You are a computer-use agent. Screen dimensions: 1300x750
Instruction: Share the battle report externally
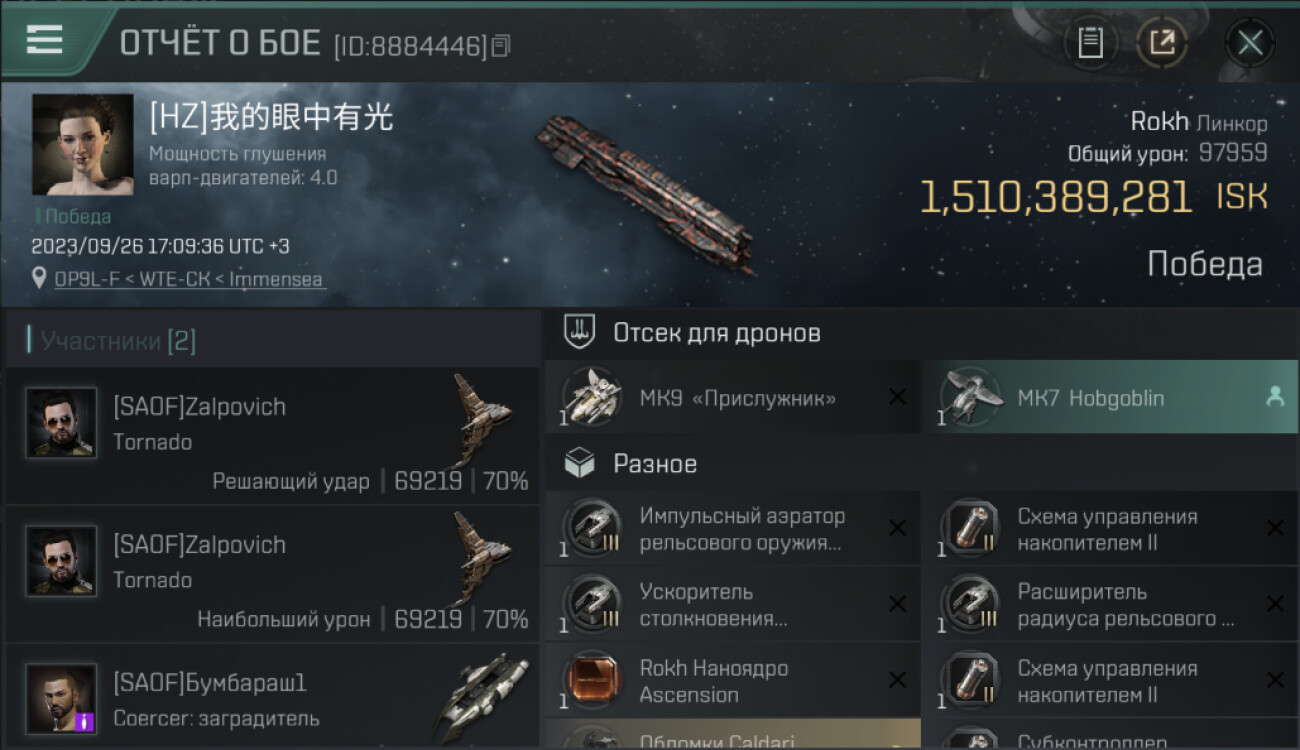click(x=1162, y=43)
